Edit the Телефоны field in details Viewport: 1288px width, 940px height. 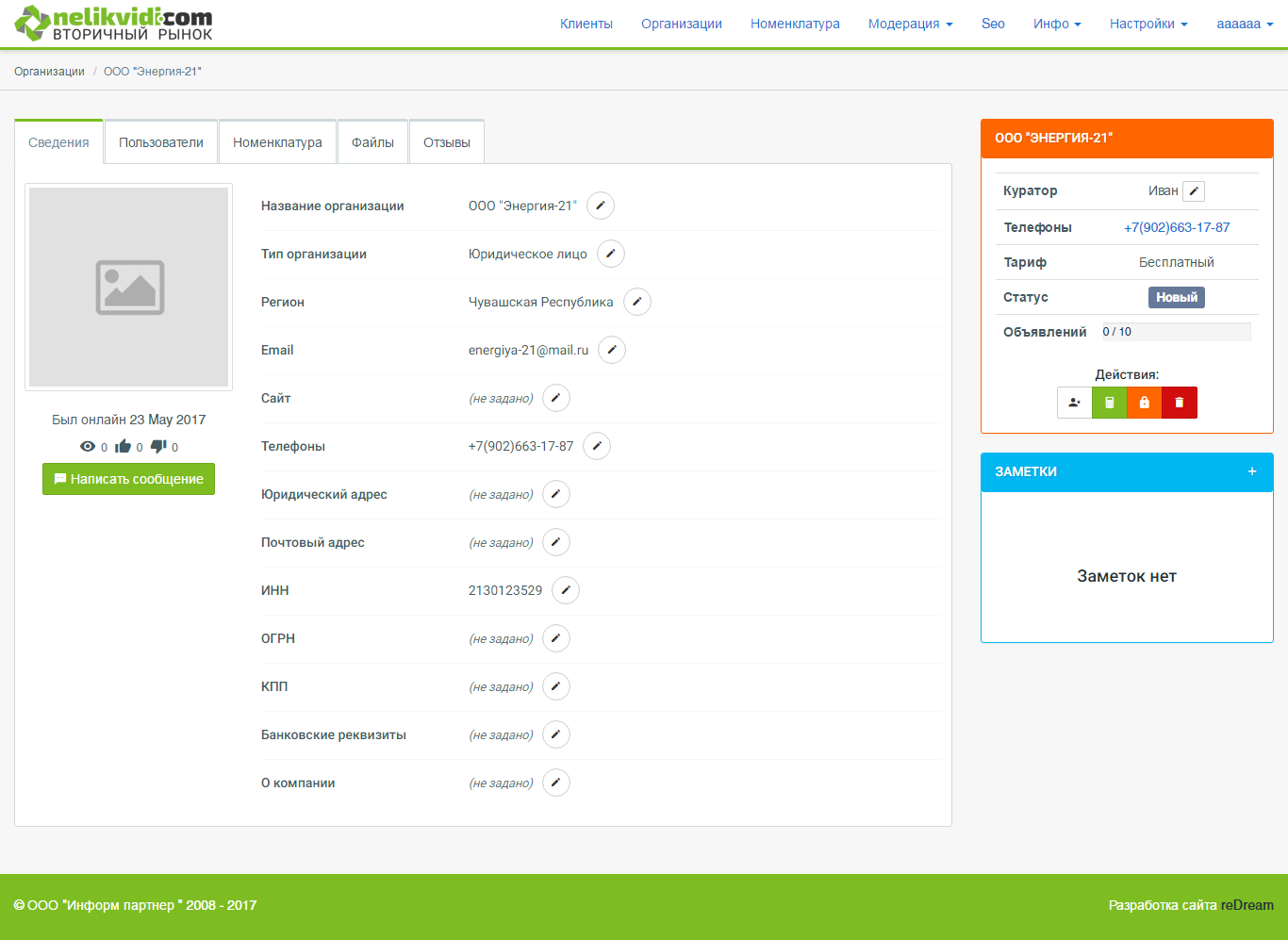pos(597,446)
